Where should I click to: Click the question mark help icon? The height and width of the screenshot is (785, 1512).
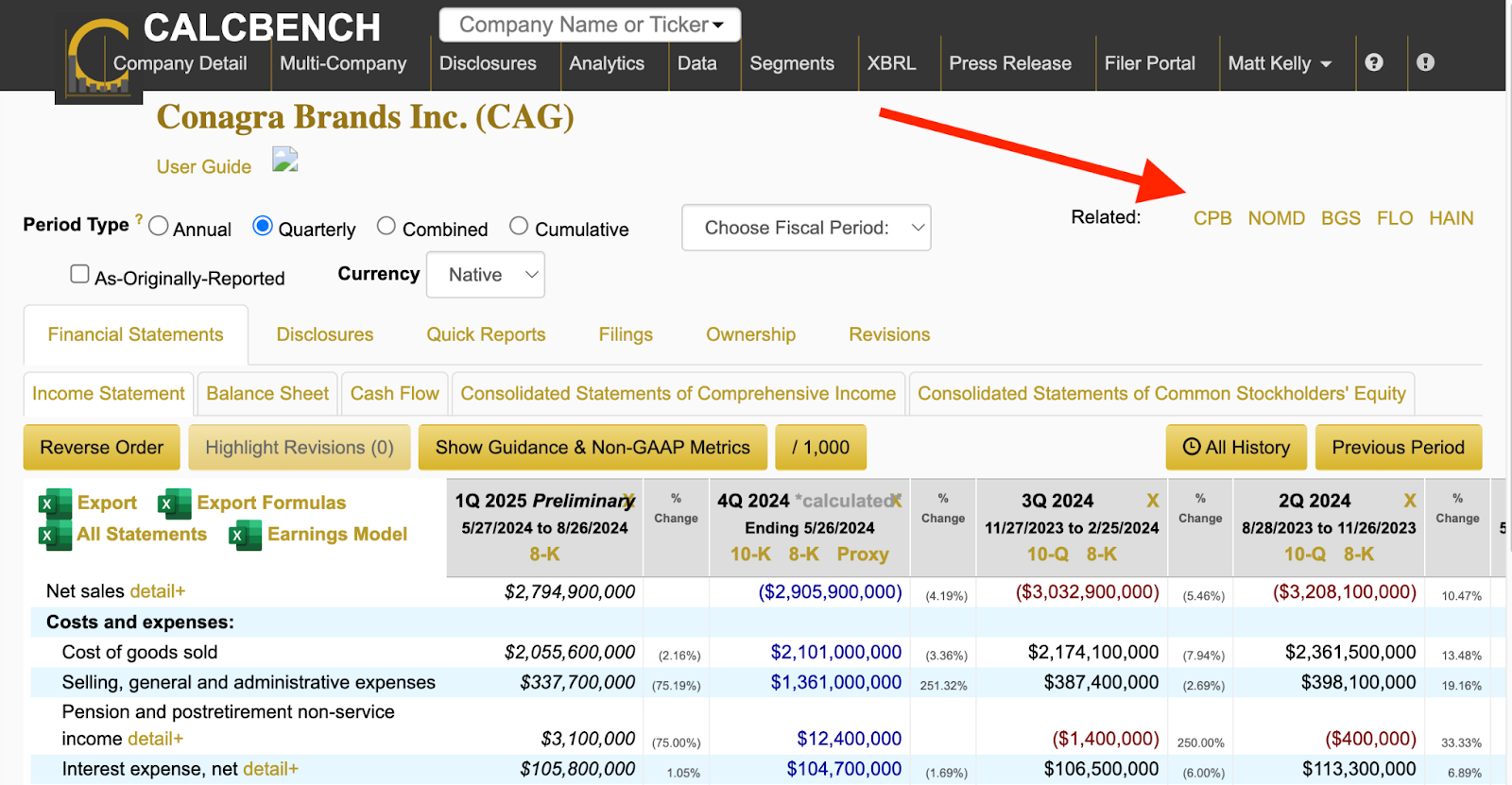coord(1374,62)
